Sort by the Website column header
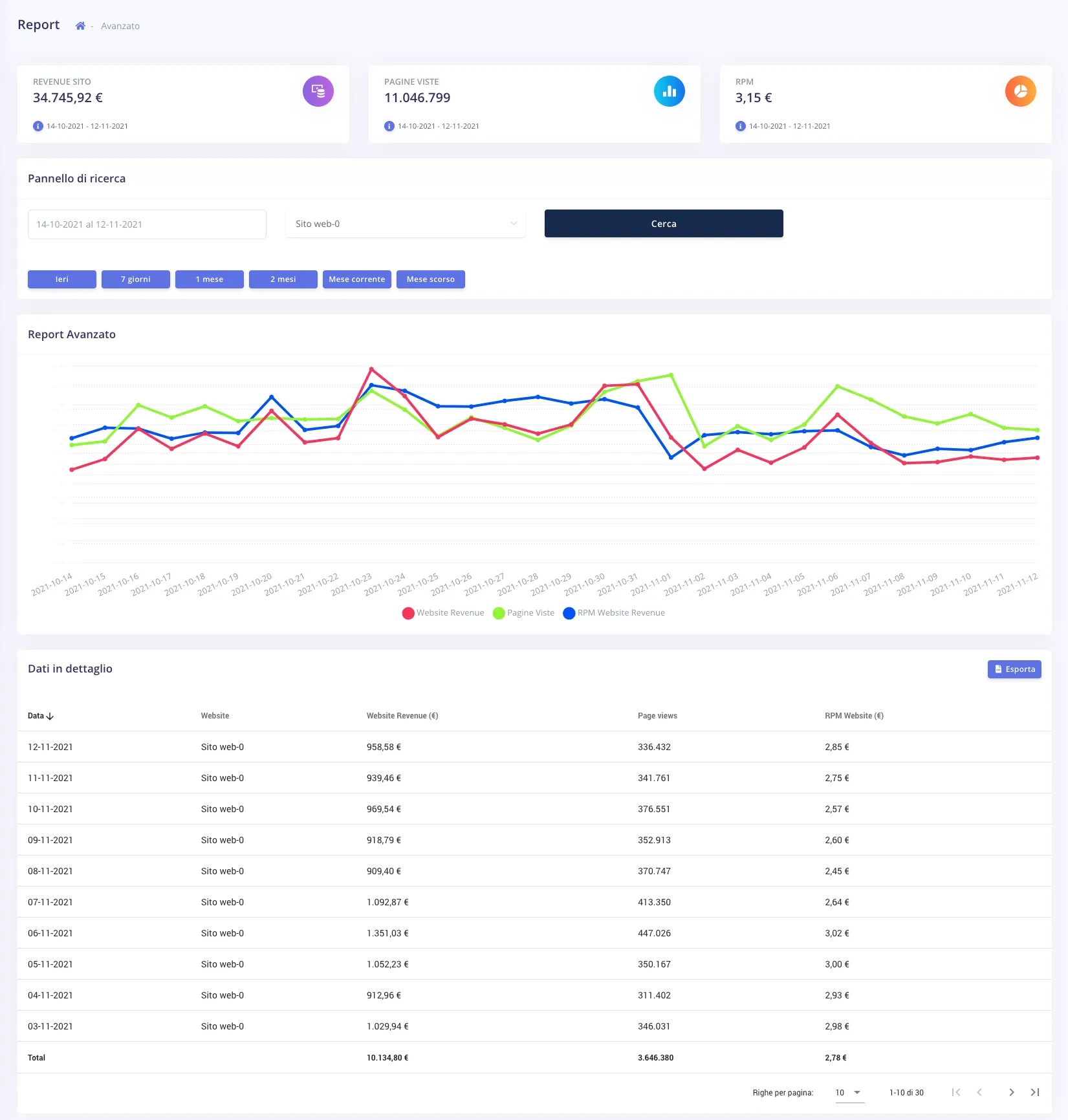Viewport: 1068px width, 1120px height. [215, 716]
